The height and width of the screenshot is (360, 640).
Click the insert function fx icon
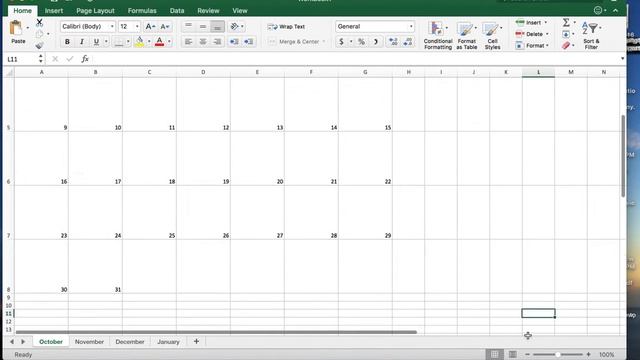tap(85, 59)
